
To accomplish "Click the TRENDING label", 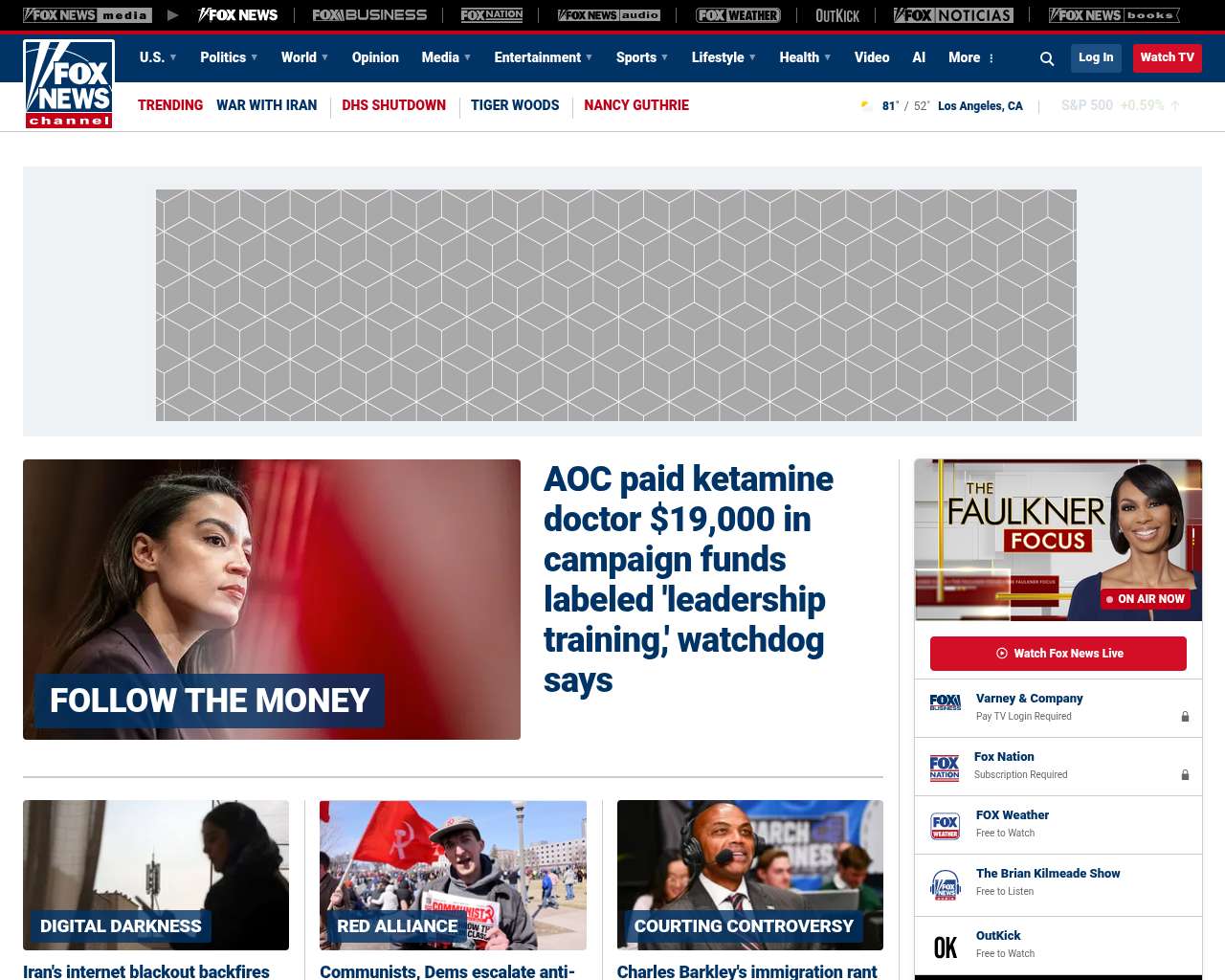I will [x=170, y=105].
